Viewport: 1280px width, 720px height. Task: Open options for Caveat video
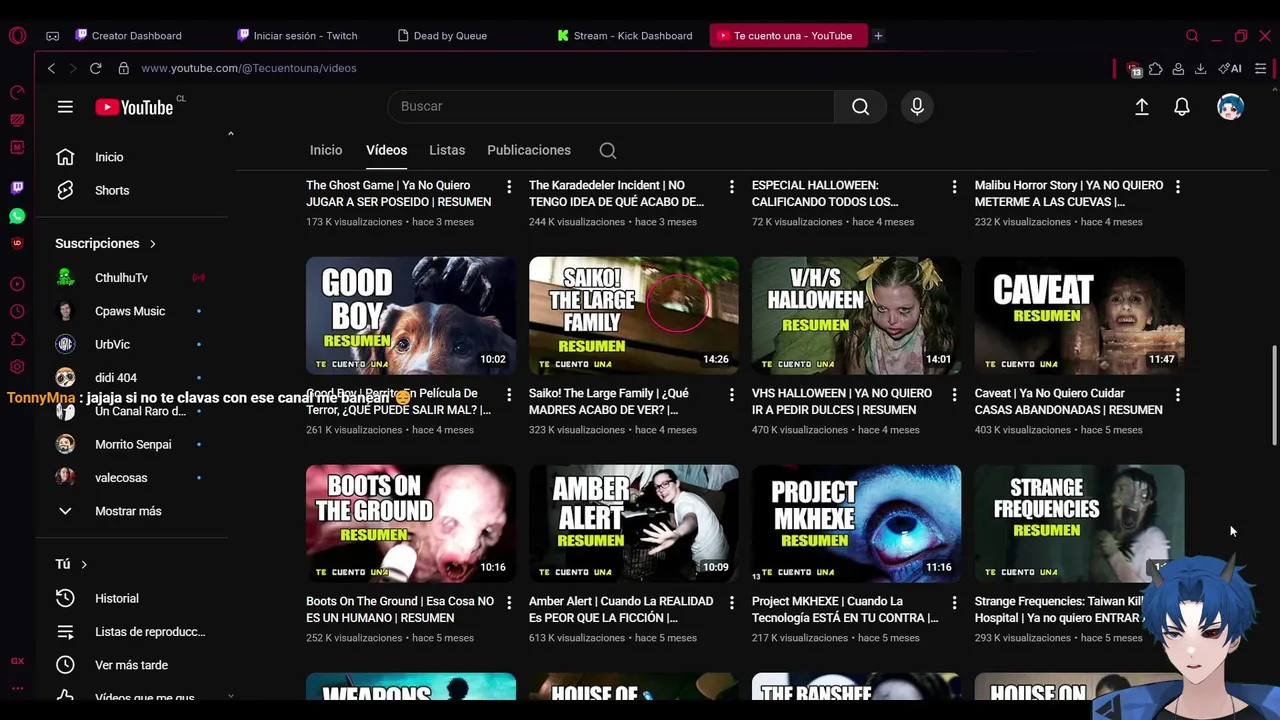click(1178, 395)
